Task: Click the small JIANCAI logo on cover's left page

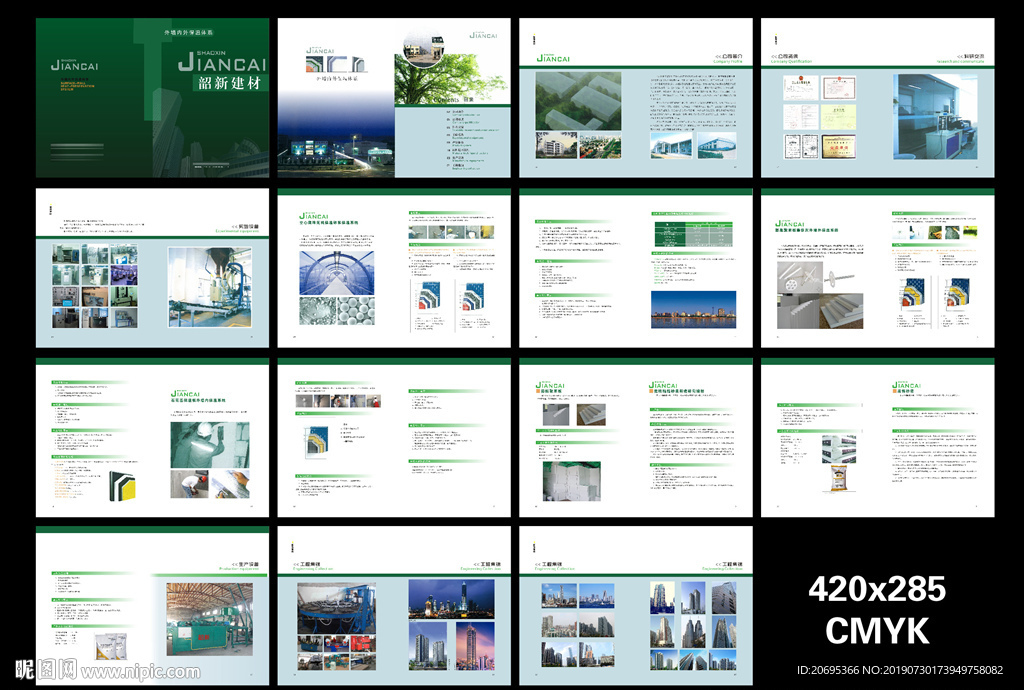Action: (x=74, y=67)
